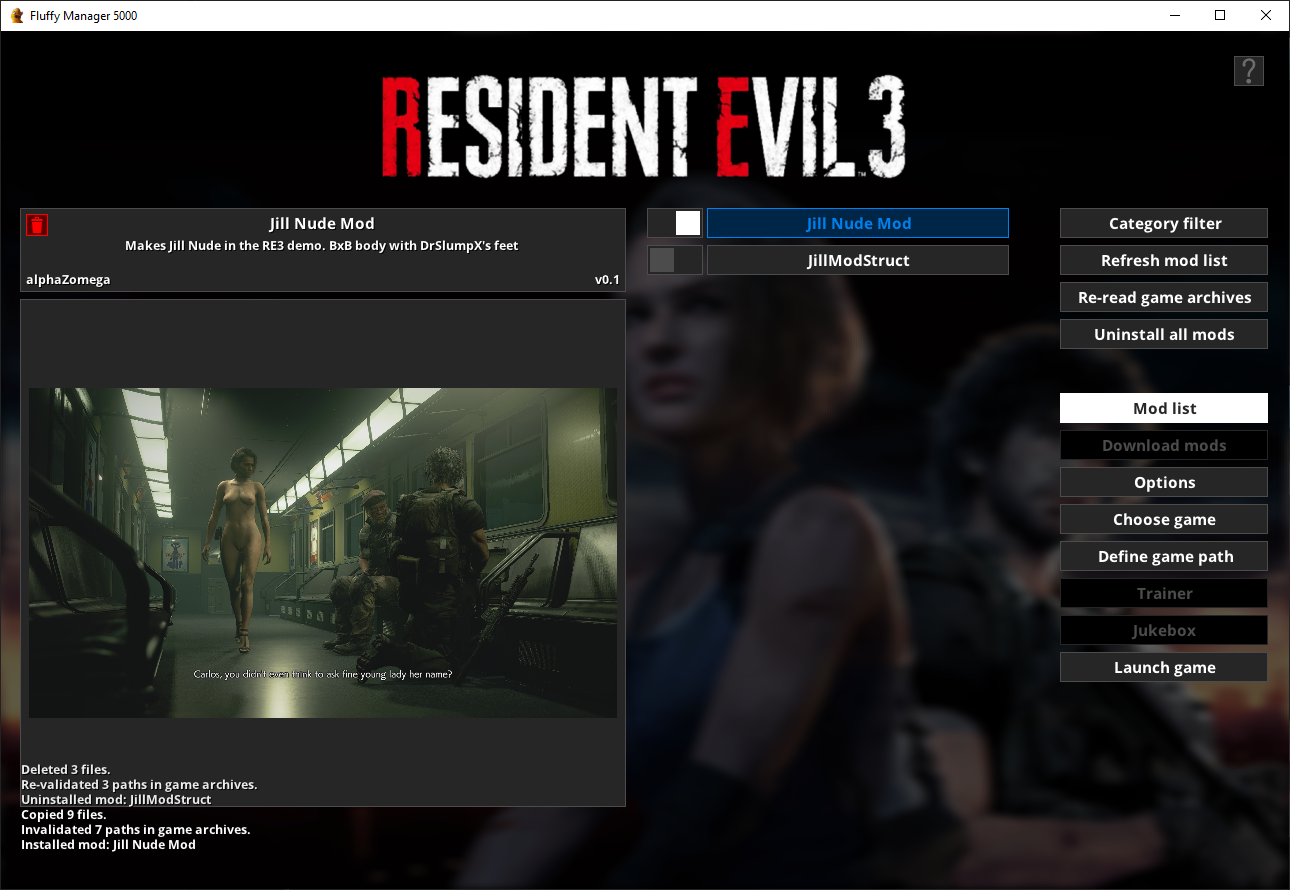1290x890 pixels.
Task: Click log line 'Re-validated 3 paths in game archives.'
Action: [x=139, y=785]
